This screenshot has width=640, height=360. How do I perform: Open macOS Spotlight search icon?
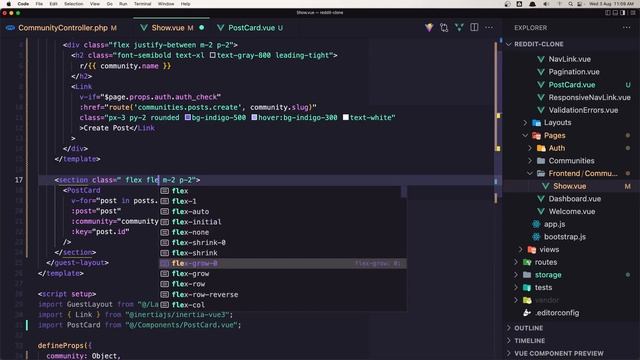(x=570, y=4)
